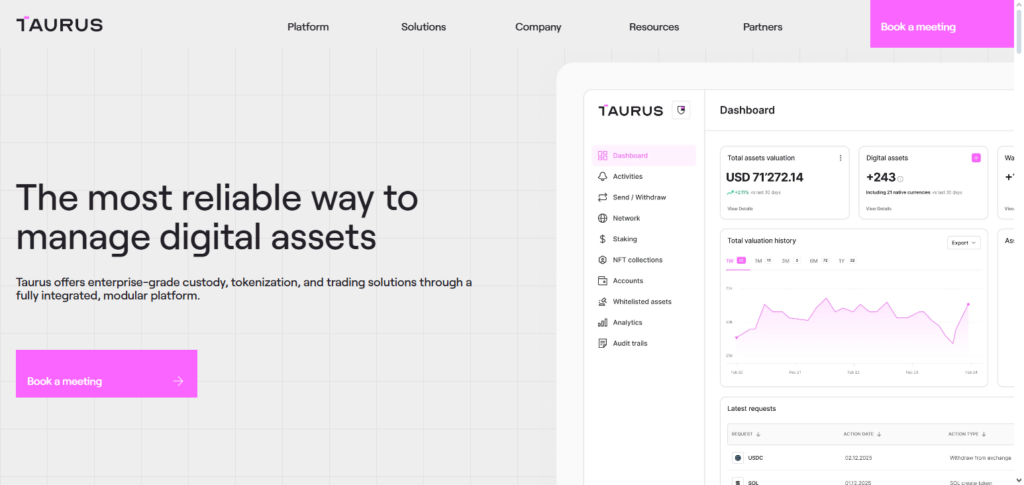Click the Network globe icon

(x=602, y=218)
